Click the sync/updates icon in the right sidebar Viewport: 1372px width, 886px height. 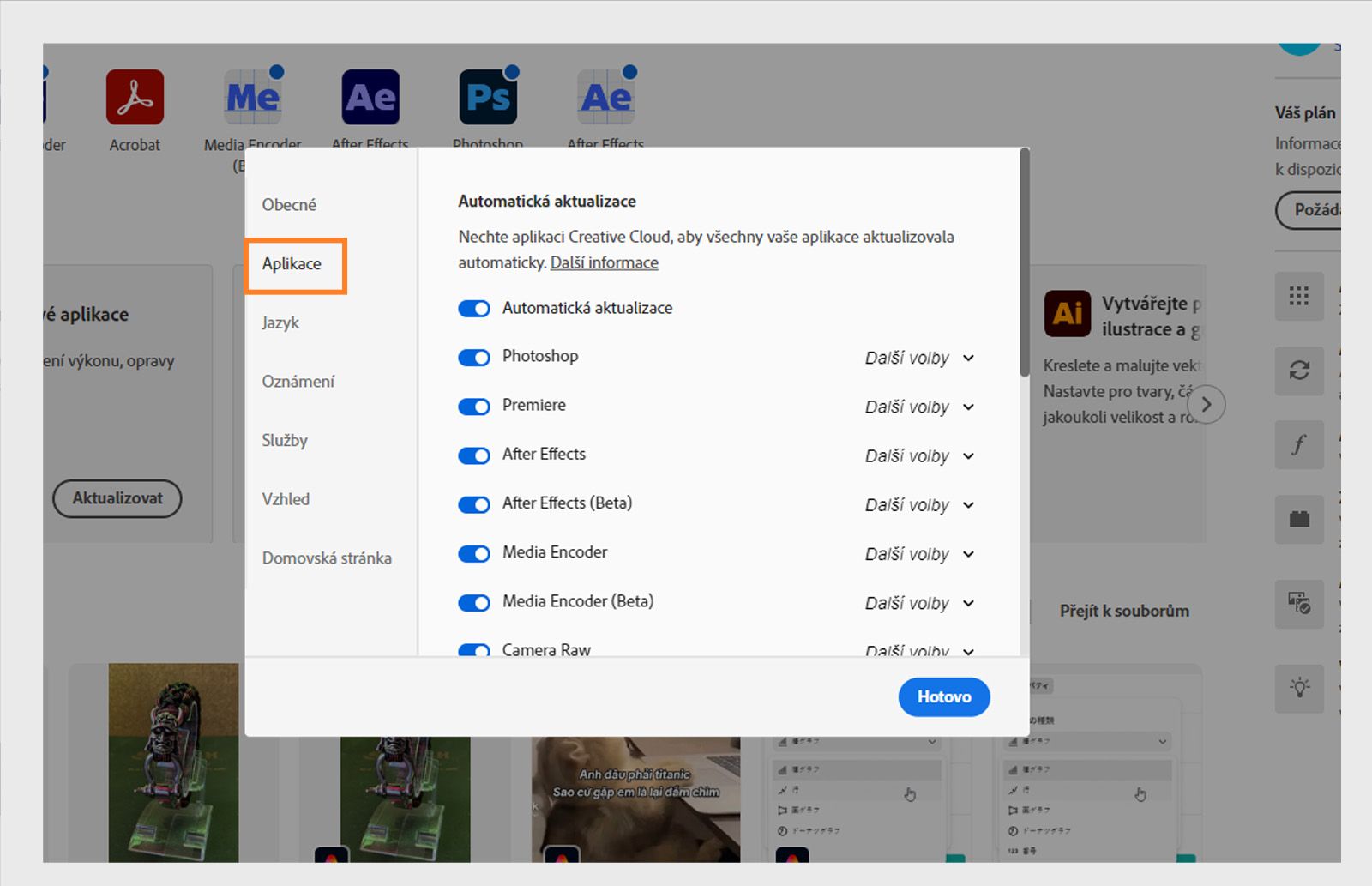(1299, 371)
